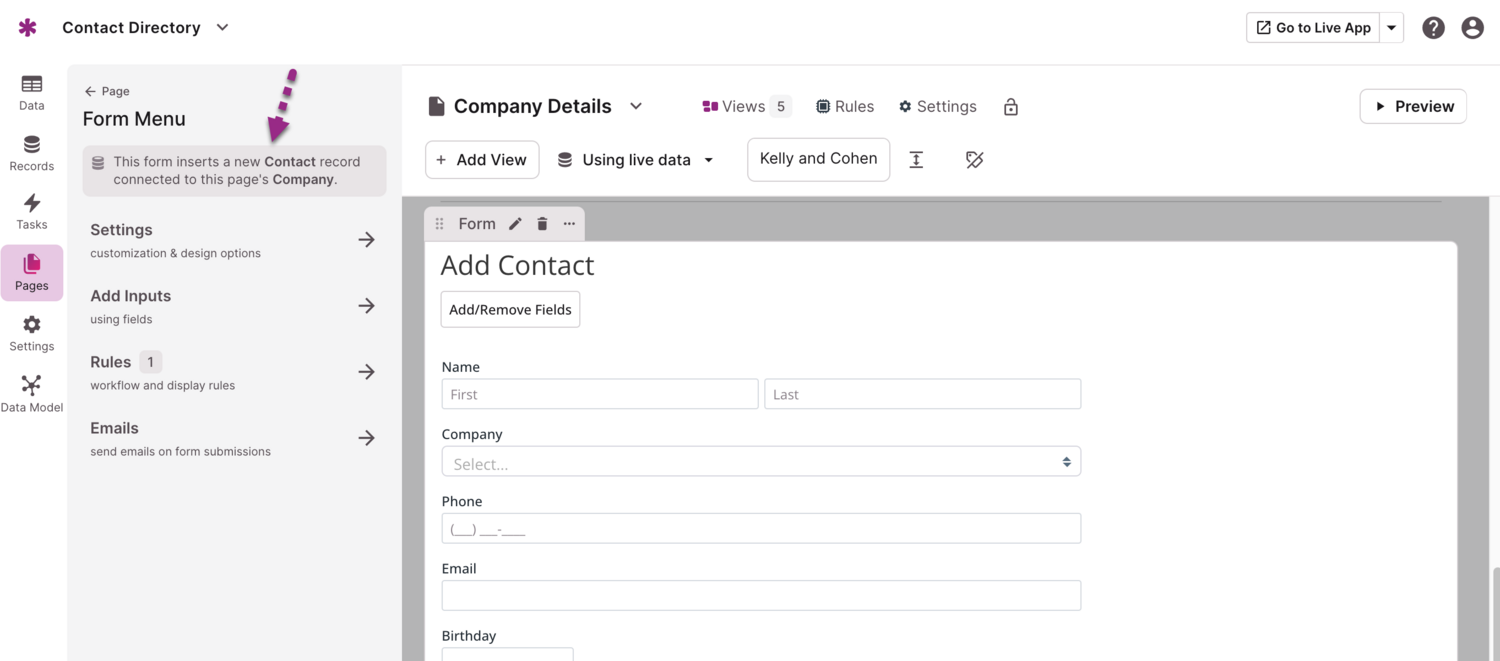Image resolution: width=1500 pixels, height=661 pixels.
Task: Open the user account profile icon
Action: [1472, 28]
